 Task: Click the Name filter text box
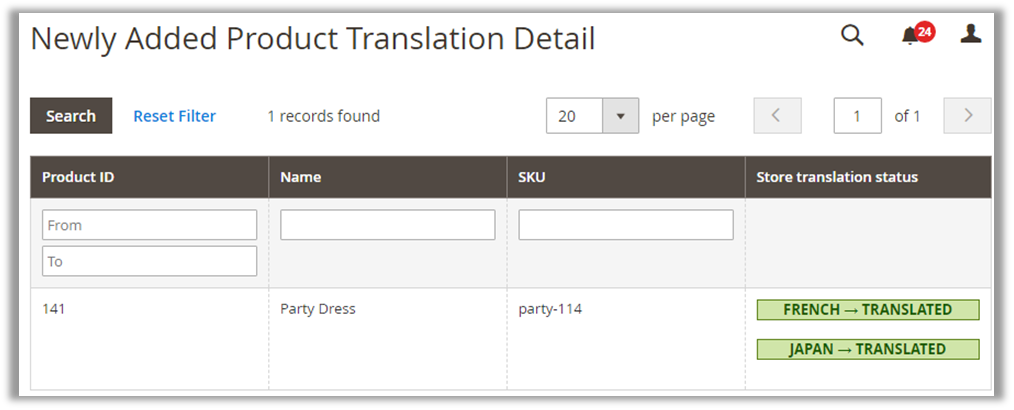387,225
